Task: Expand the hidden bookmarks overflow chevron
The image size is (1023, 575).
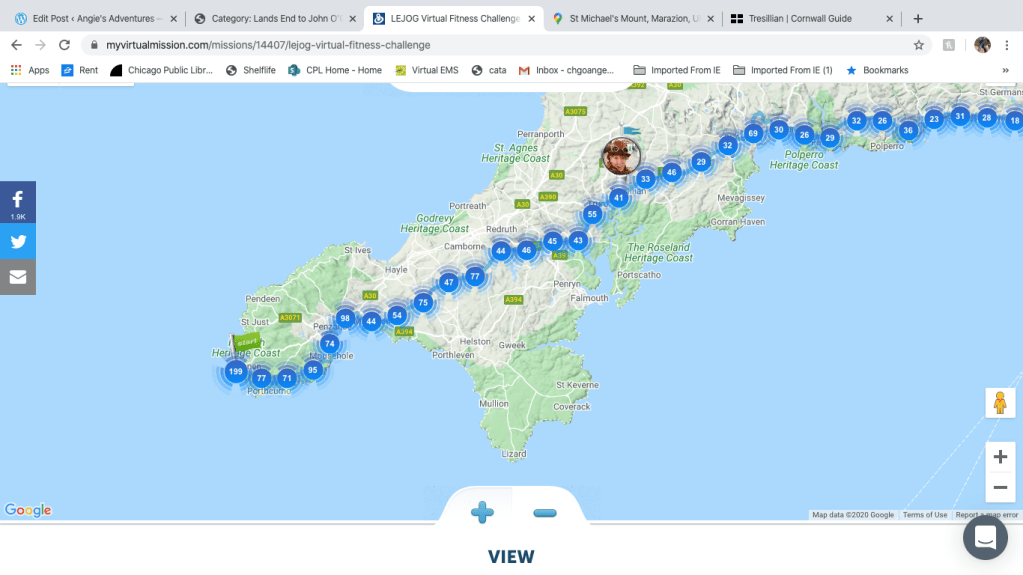Action: click(1005, 70)
